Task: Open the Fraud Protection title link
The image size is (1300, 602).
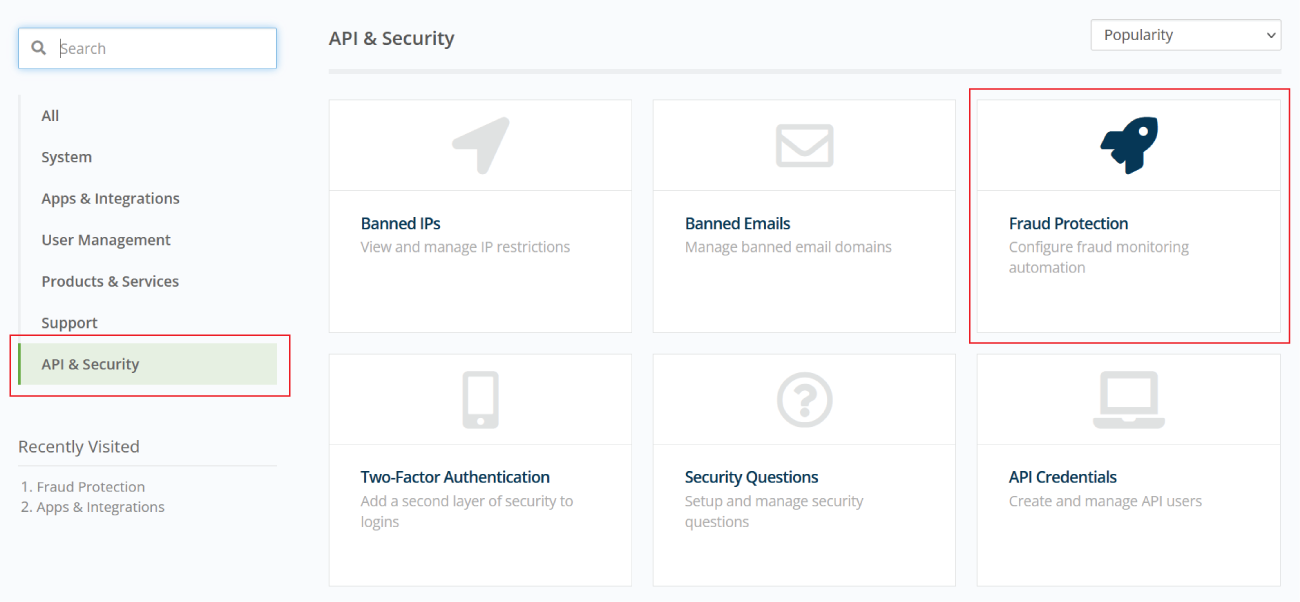Action: [1068, 223]
